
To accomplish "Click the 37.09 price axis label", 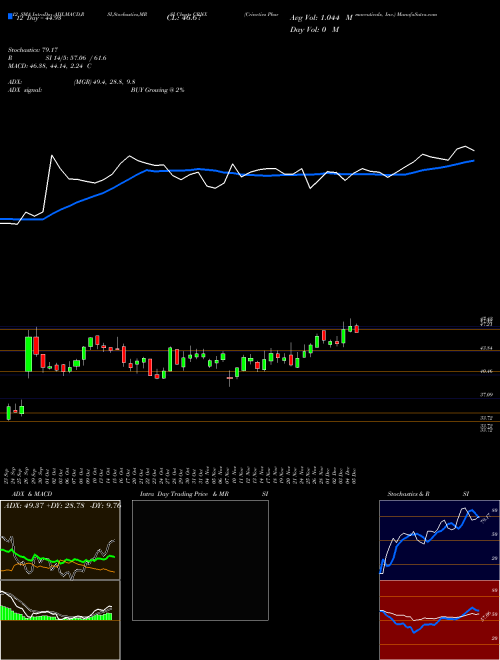I will point(487,395).
